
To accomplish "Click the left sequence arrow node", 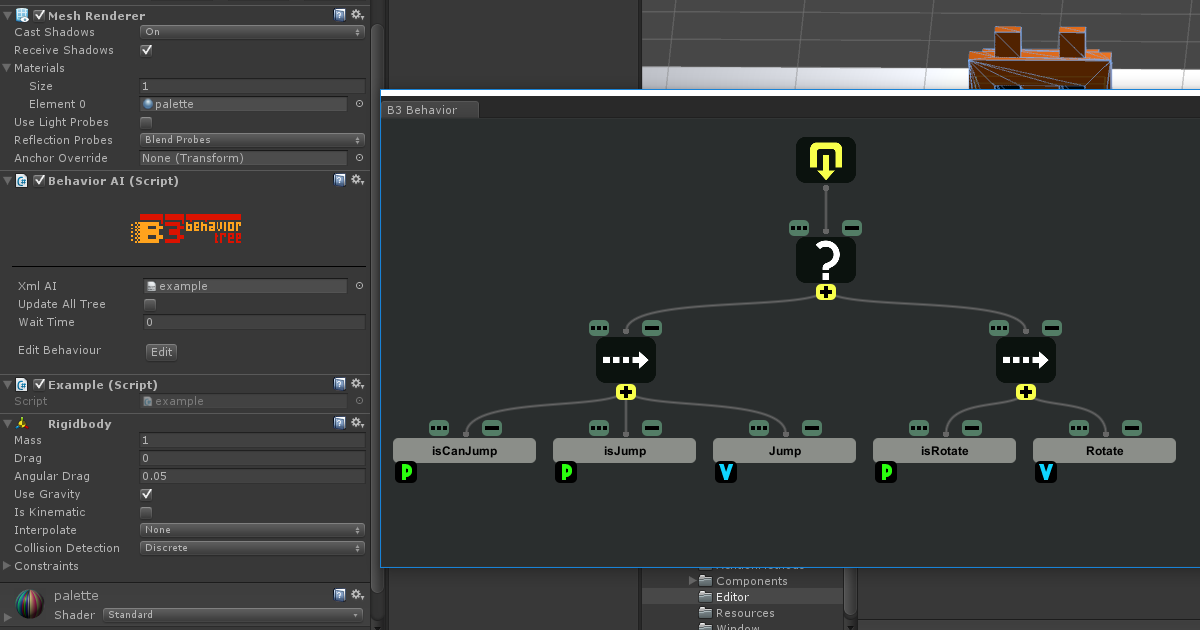I will point(625,360).
